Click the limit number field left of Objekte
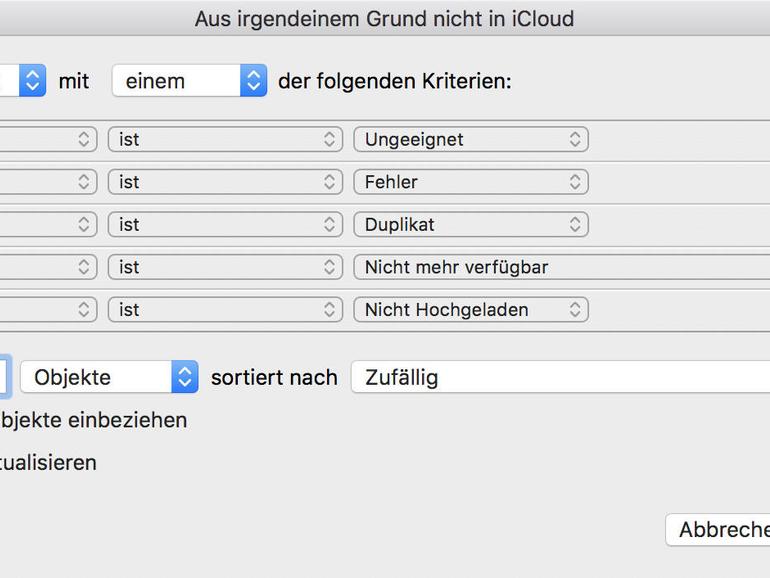Screen dimensions: 770x578 point(4,377)
